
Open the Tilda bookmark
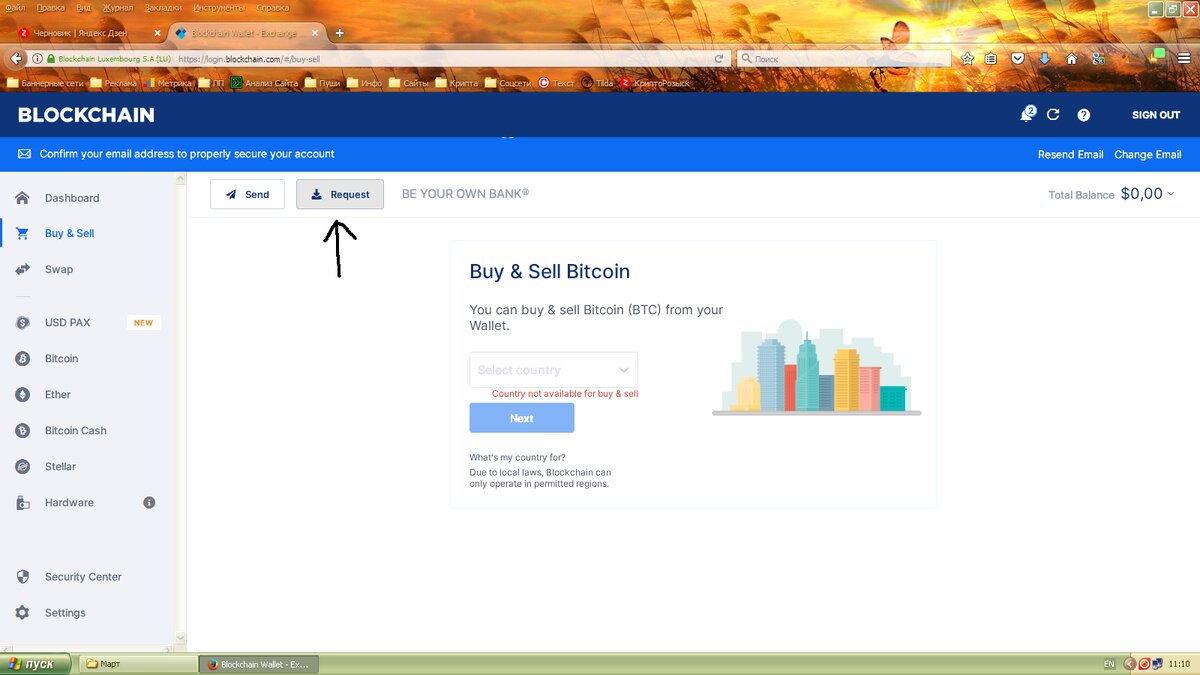point(597,83)
